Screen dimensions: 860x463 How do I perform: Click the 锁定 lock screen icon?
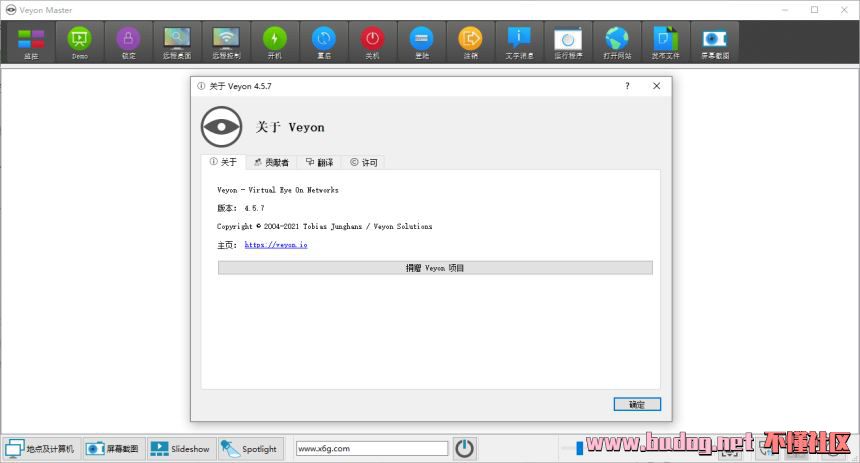point(128,43)
